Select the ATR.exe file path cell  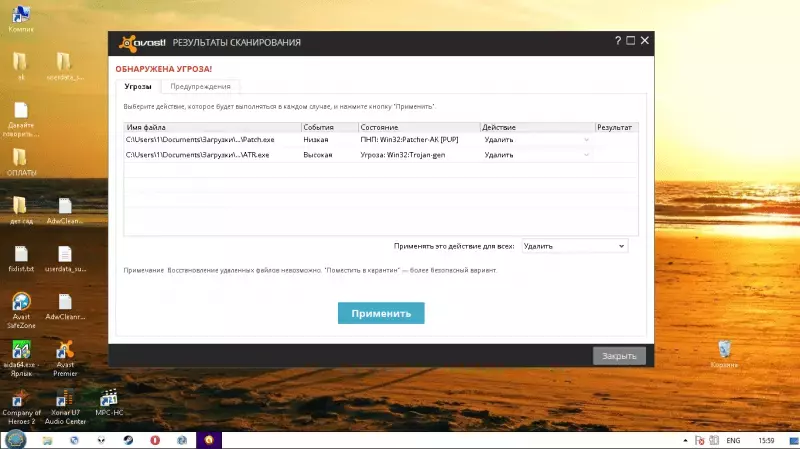pos(197,155)
